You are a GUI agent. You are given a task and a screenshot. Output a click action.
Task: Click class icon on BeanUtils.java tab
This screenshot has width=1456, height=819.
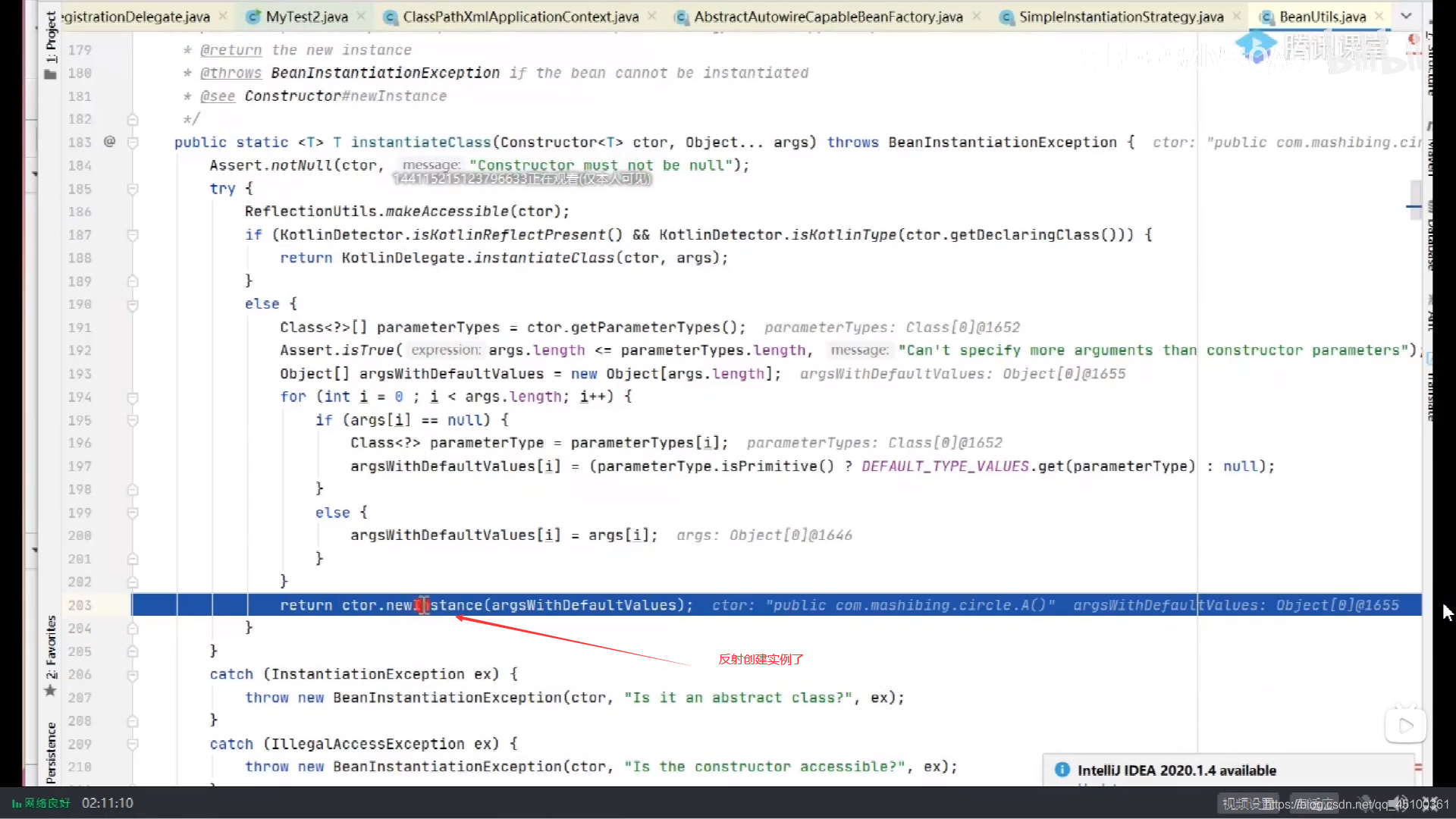(1266, 17)
